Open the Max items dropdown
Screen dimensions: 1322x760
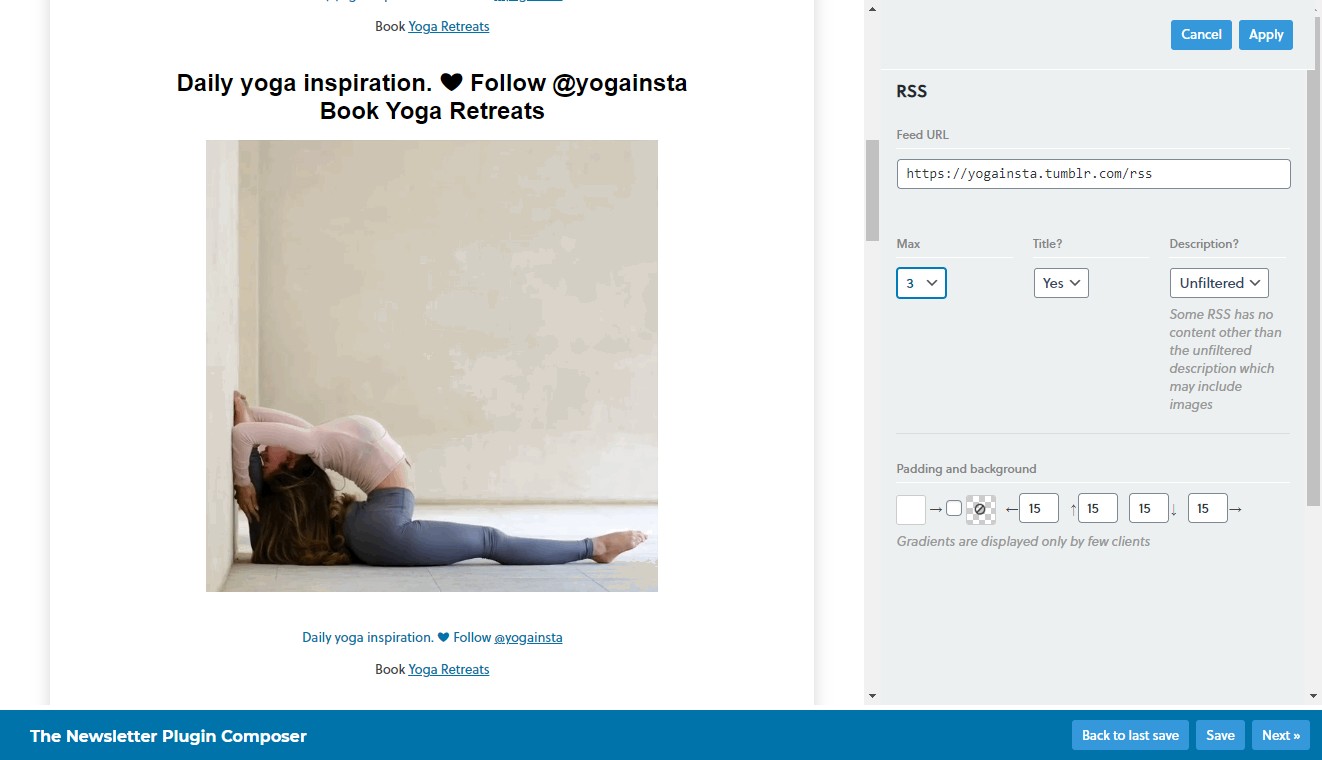tap(921, 283)
